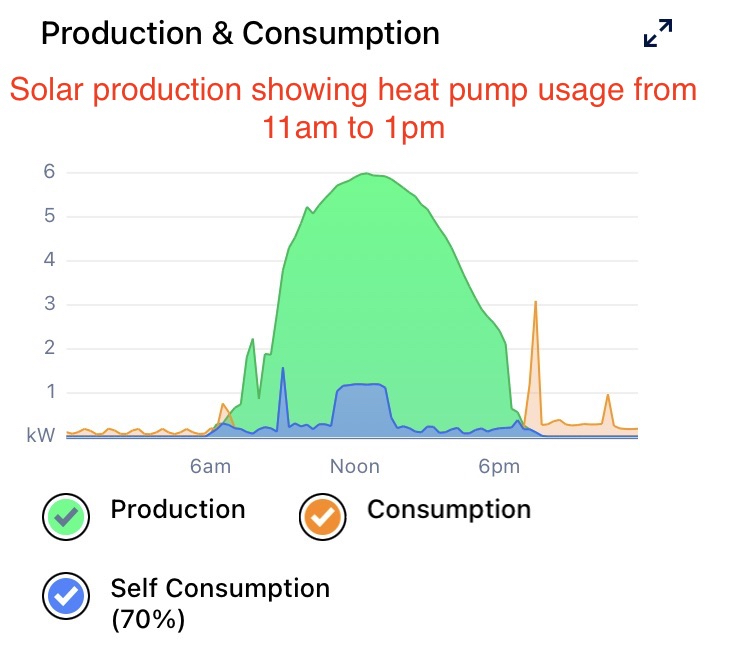
Task: Click the green production curve peak
Action: [x=367, y=174]
